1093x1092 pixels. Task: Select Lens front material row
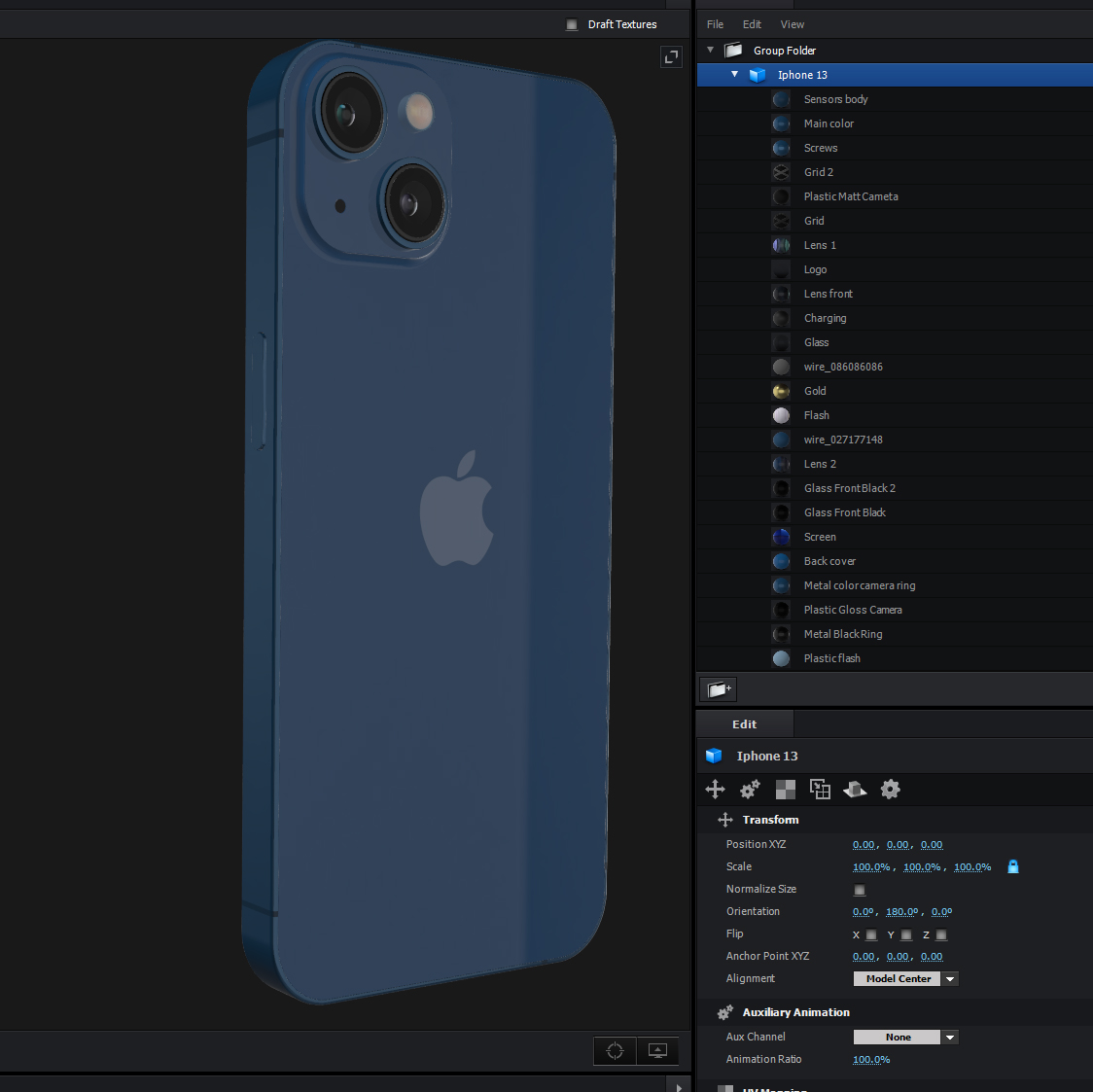pyautogui.click(x=895, y=294)
